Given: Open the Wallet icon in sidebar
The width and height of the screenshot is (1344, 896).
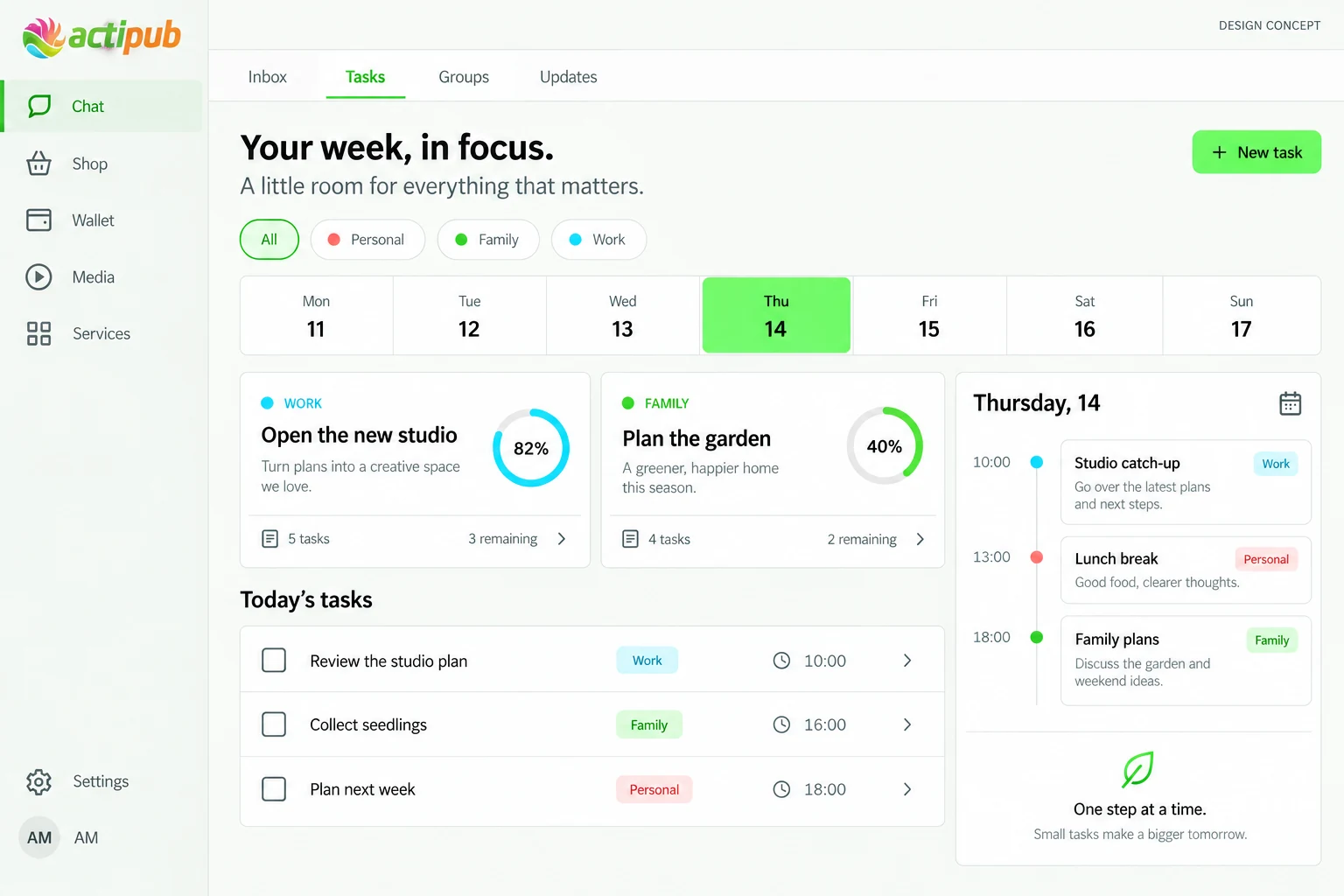Looking at the screenshot, I should (x=38, y=220).
